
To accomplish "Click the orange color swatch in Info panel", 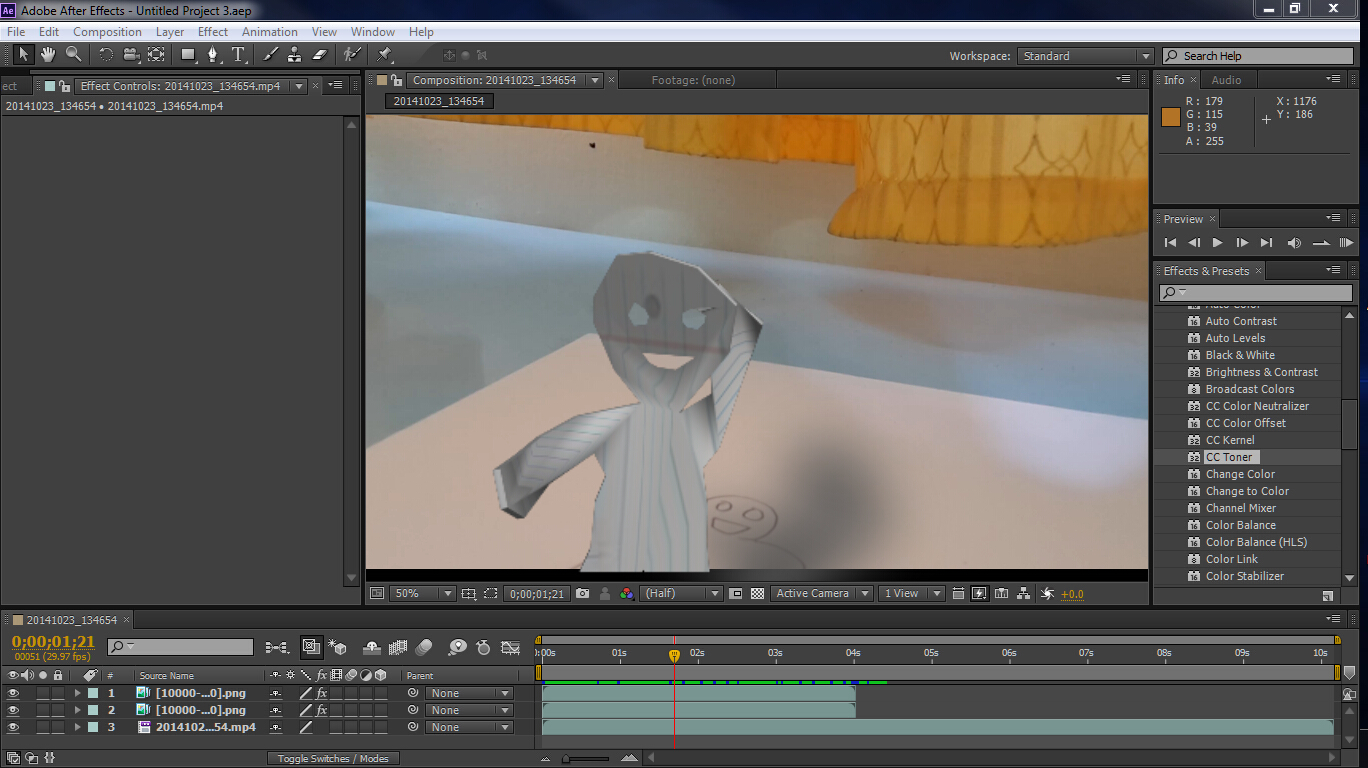I will click(x=1170, y=116).
